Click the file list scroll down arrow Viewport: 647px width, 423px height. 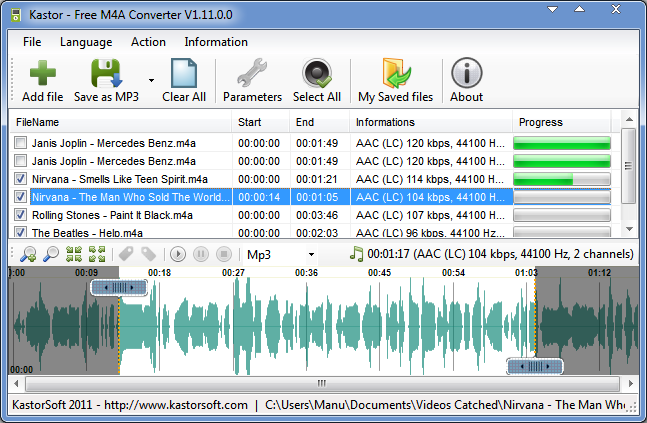pyautogui.click(x=629, y=229)
